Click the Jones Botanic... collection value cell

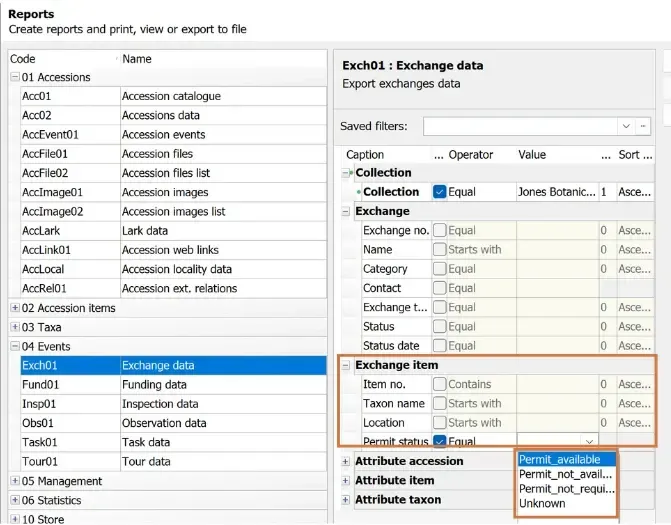[557, 192]
